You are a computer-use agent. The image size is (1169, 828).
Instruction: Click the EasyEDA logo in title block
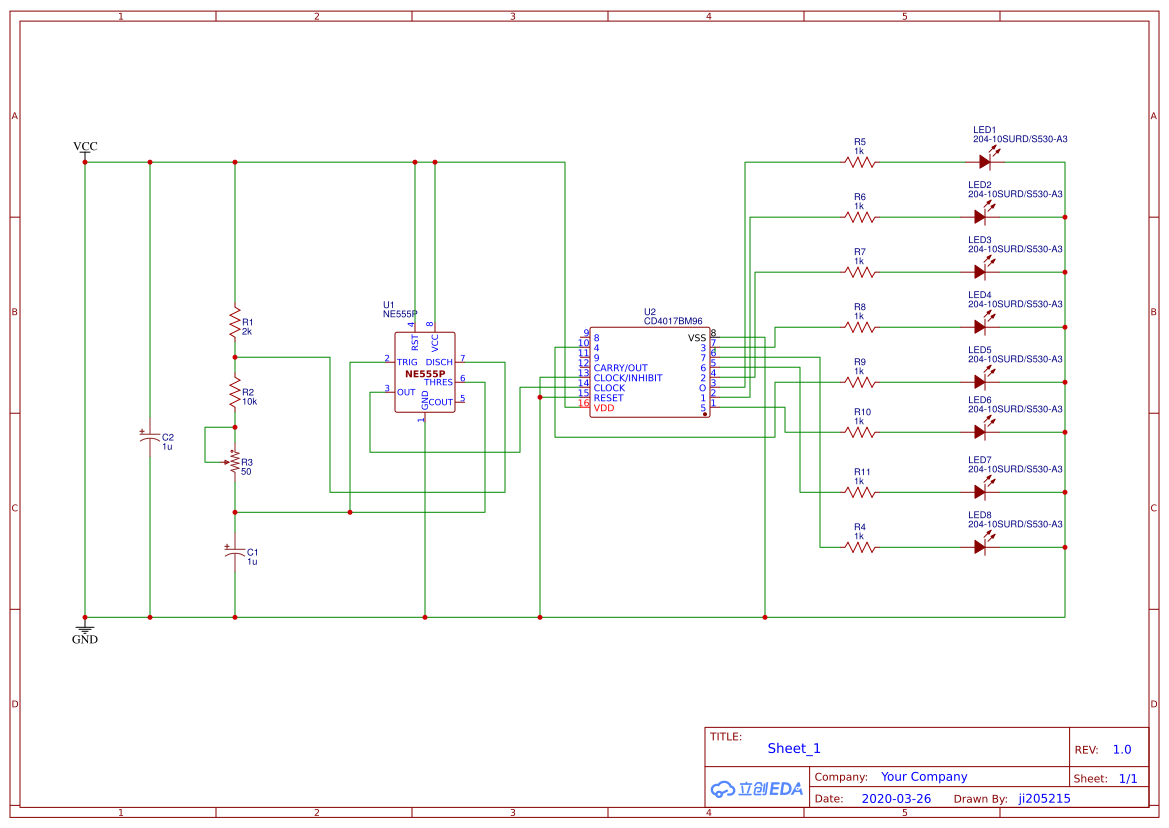(756, 789)
